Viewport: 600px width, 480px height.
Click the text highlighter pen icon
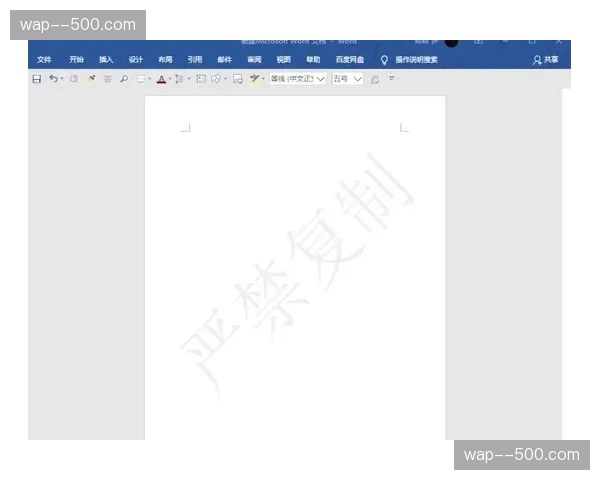pos(255,78)
